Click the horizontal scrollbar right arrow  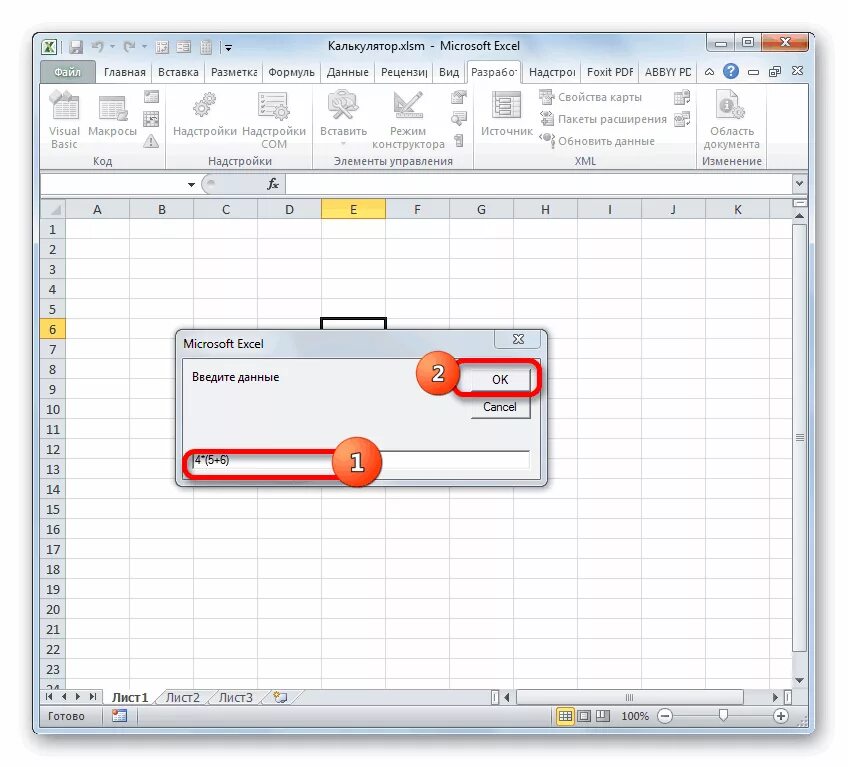pos(775,697)
